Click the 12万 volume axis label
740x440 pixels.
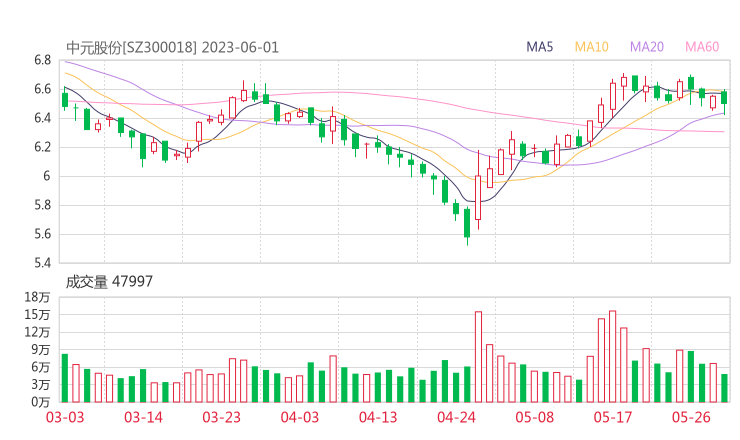37,332
